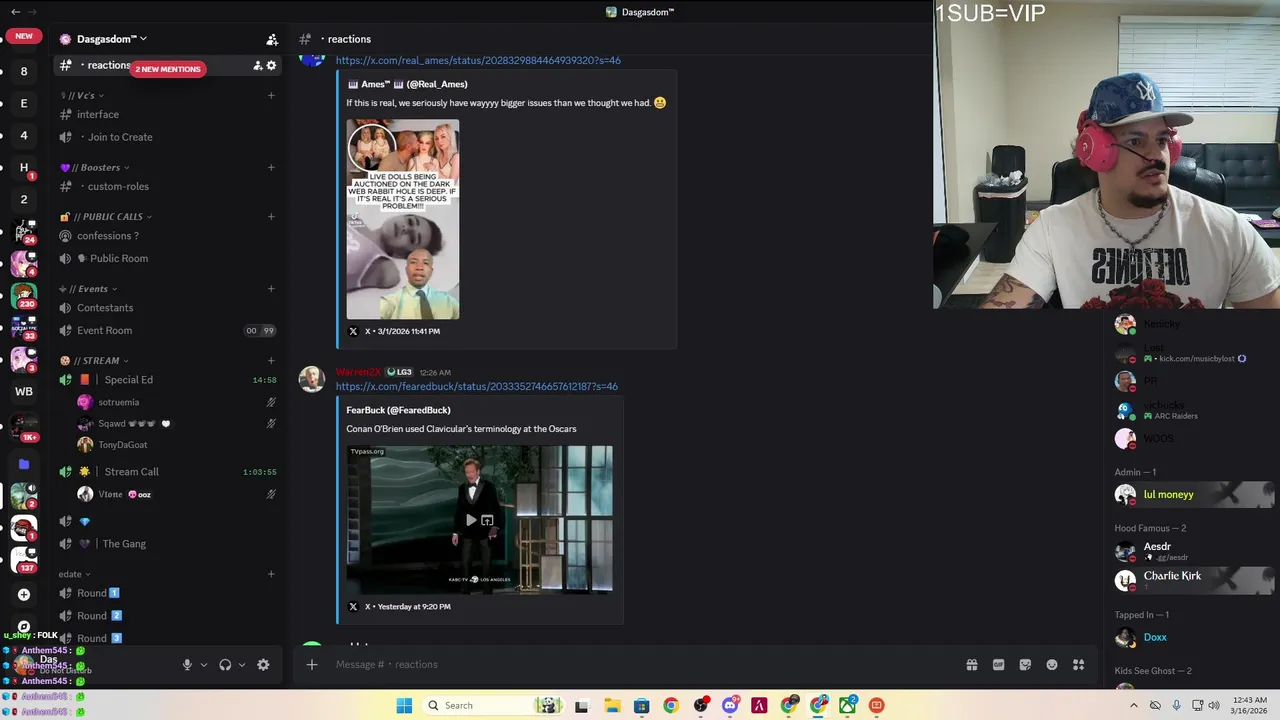Open the gift Nitro icon in message bar
The height and width of the screenshot is (720, 1280).
tap(971, 665)
